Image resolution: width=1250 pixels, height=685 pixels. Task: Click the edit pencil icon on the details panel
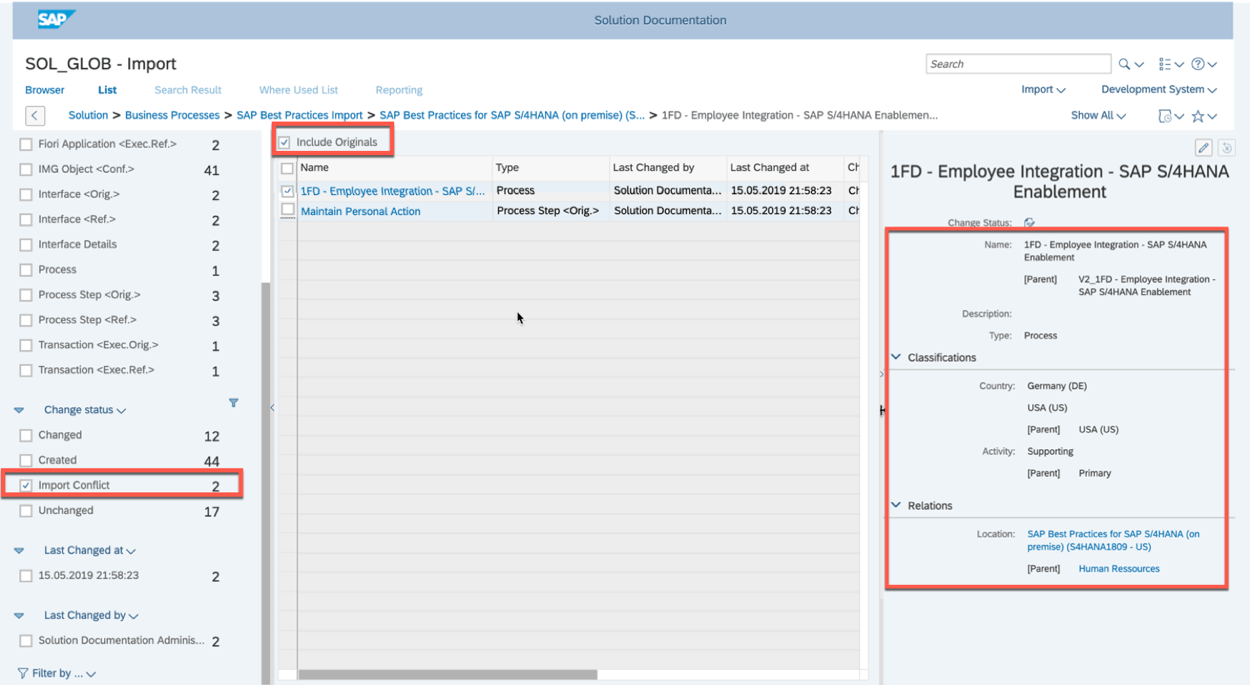pos(1203,146)
